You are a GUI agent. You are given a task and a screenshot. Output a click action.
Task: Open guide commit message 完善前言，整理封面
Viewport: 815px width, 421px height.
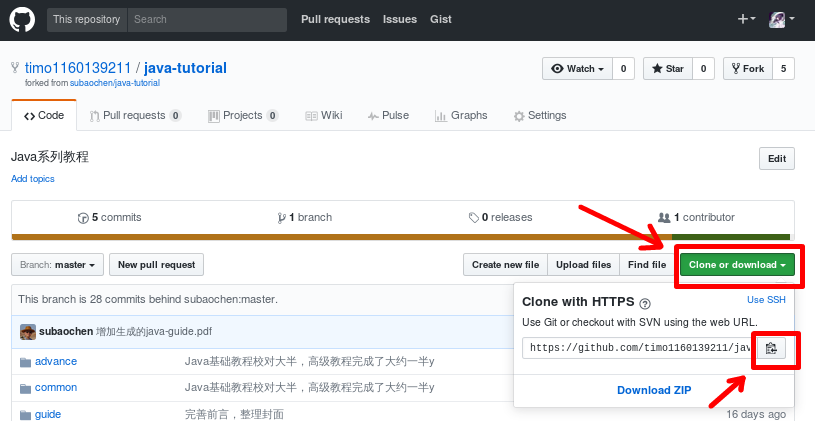[234, 415]
